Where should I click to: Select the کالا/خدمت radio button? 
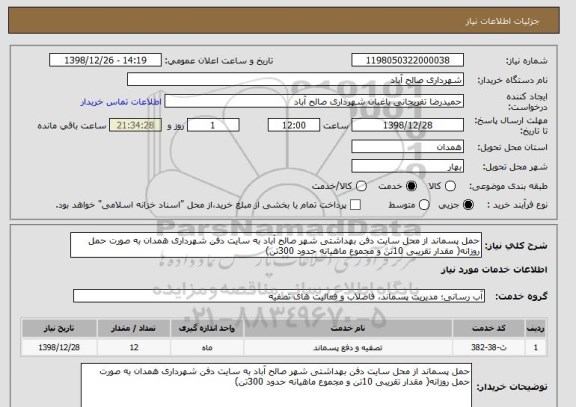[361, 186]
